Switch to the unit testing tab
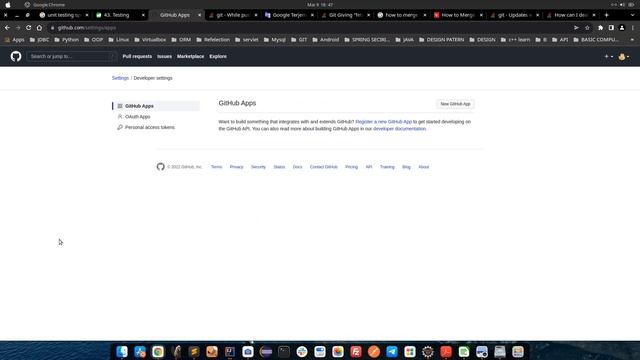The width and height of the screenshot is (640, 360). click(63, 15)
